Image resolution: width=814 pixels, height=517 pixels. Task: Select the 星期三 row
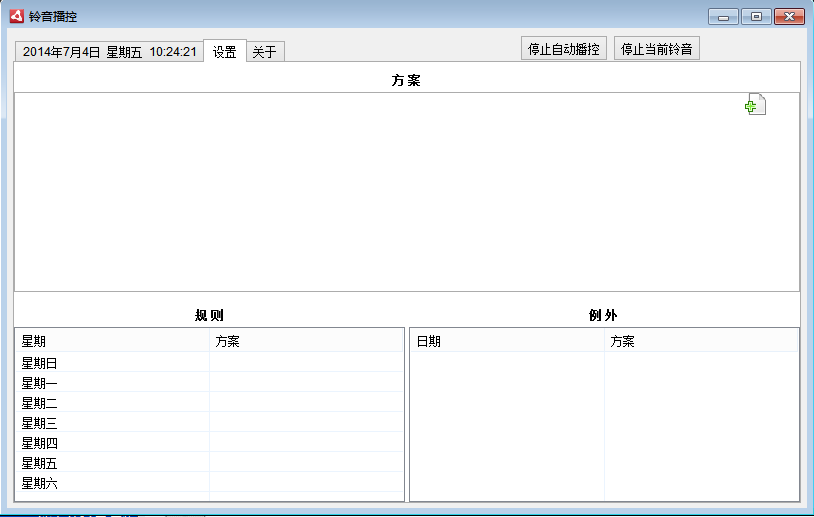pos(210,423)
